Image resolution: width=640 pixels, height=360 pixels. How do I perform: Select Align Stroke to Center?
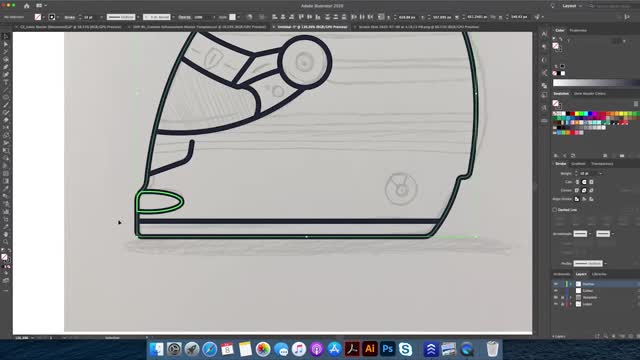[577, 199]
